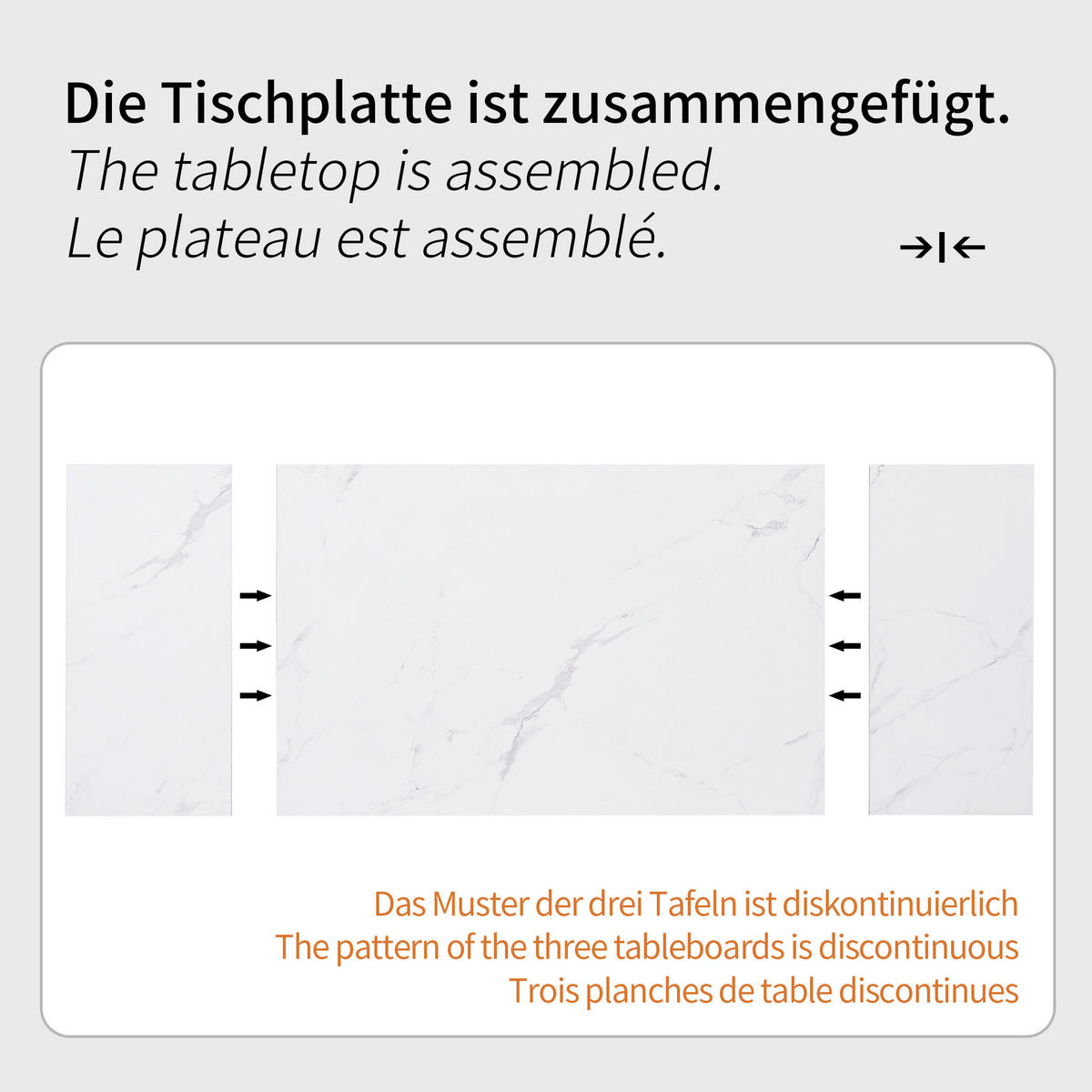This screenshot has width=1092, height=1092.
Task: Click the top right-pointing arrow
Action: tap(256, 595)
